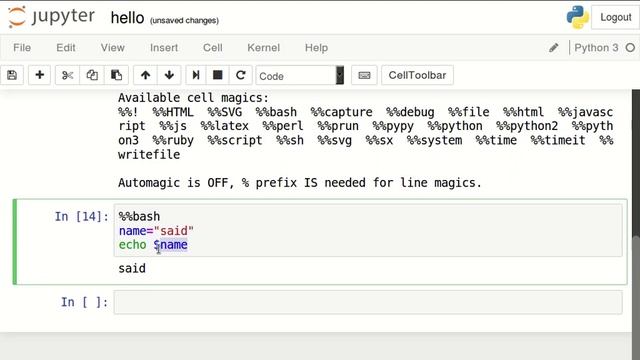Click the %%python2 magic in the output

[527, 126]
